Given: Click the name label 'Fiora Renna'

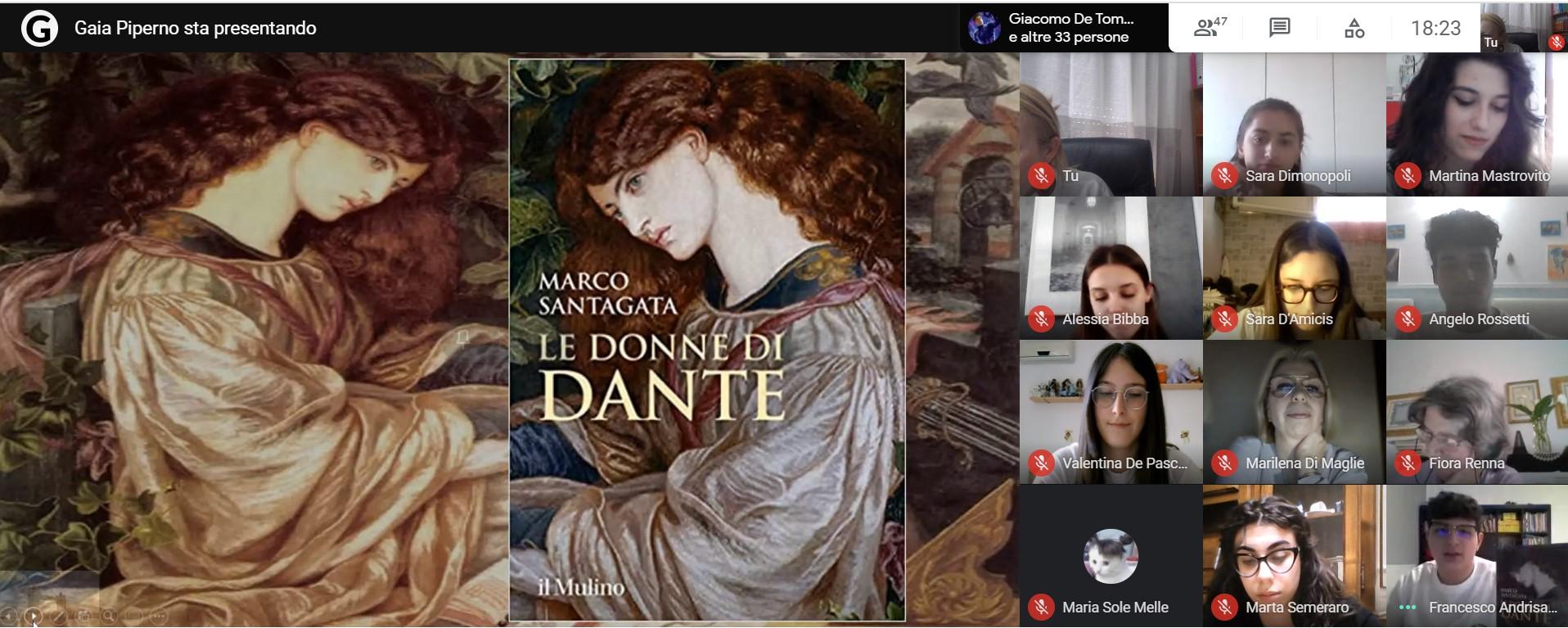Looking at the screenshot, I should (1467, 463).
